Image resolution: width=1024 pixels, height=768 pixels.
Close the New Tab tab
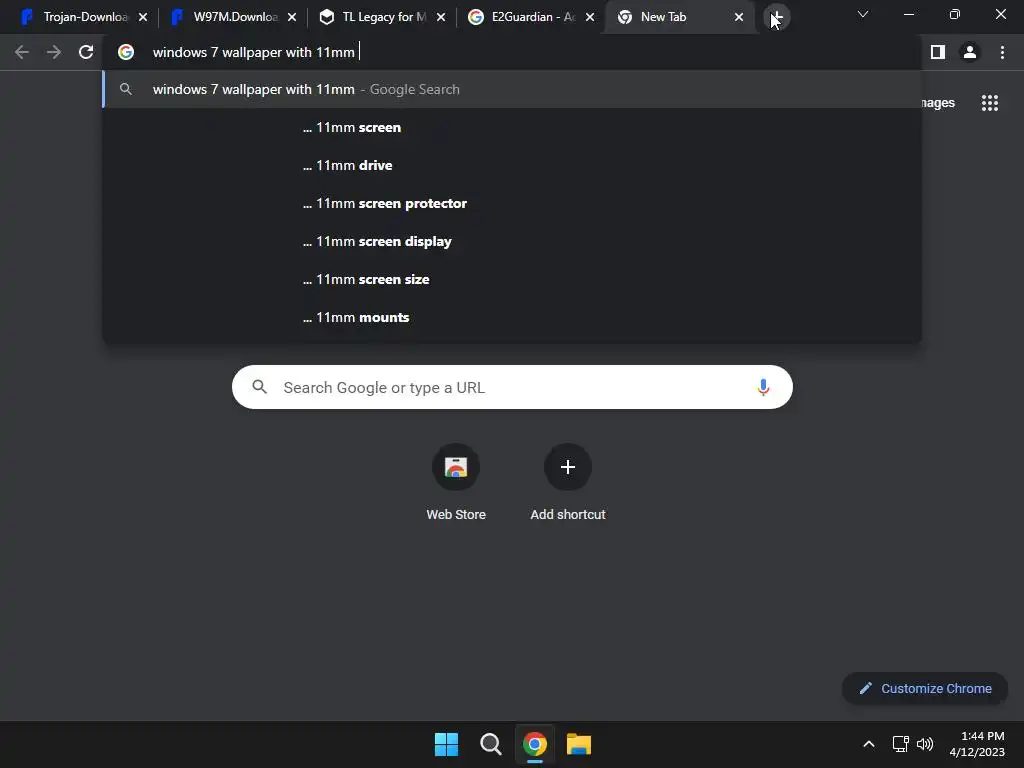point(739,17)
